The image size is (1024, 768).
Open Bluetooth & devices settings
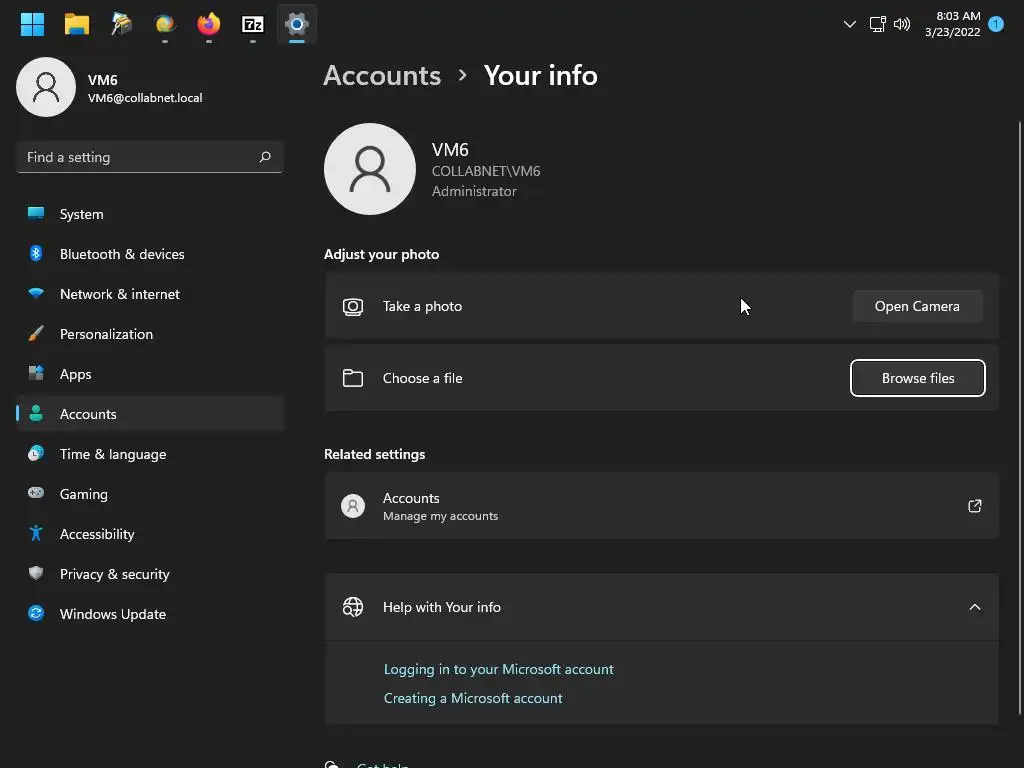[122, 254]
